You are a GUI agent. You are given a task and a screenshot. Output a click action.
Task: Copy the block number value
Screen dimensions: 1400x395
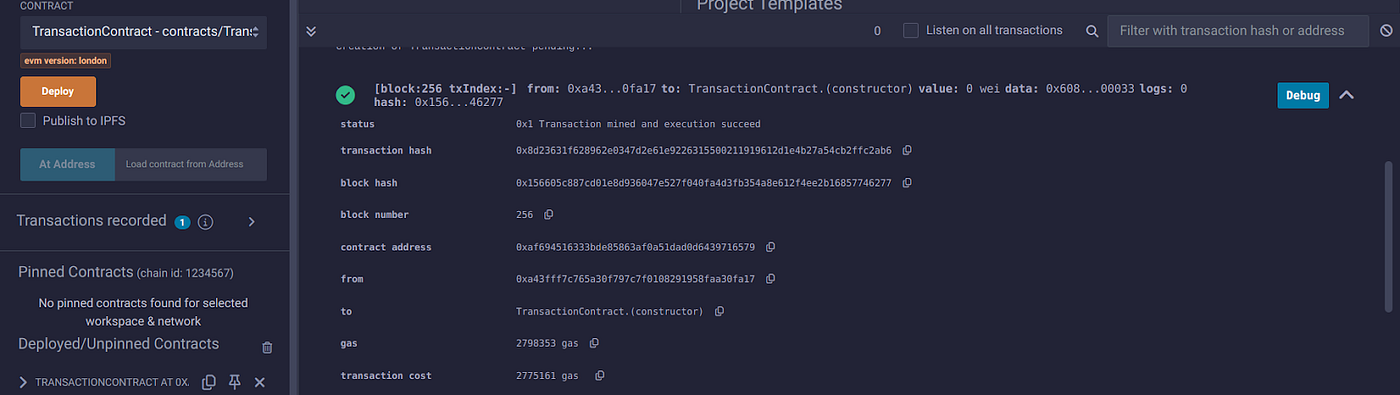pyautogui.click(x=548, y=215)
